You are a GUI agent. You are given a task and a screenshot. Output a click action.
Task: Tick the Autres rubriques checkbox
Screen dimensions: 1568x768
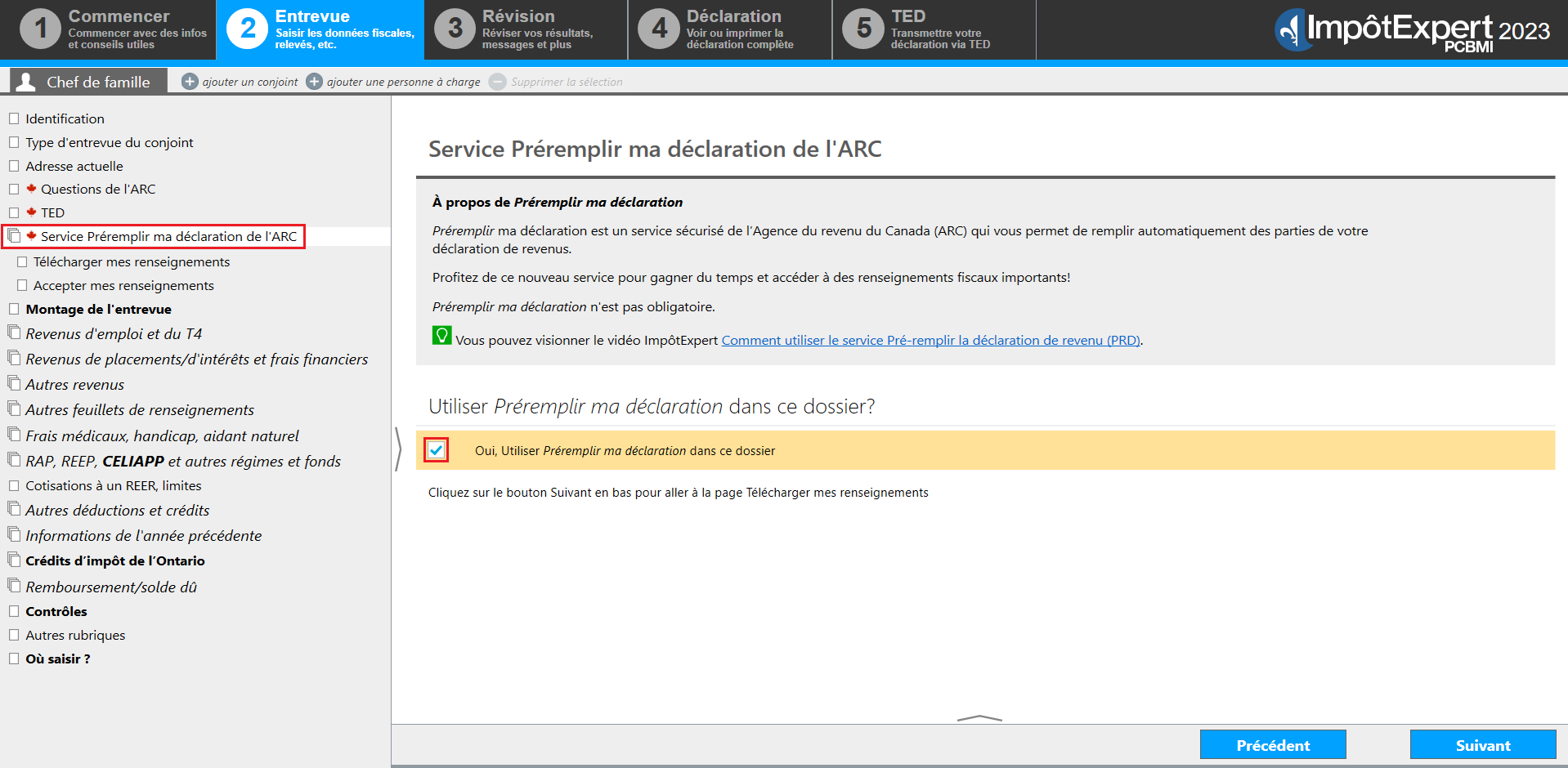pos(14,635)
